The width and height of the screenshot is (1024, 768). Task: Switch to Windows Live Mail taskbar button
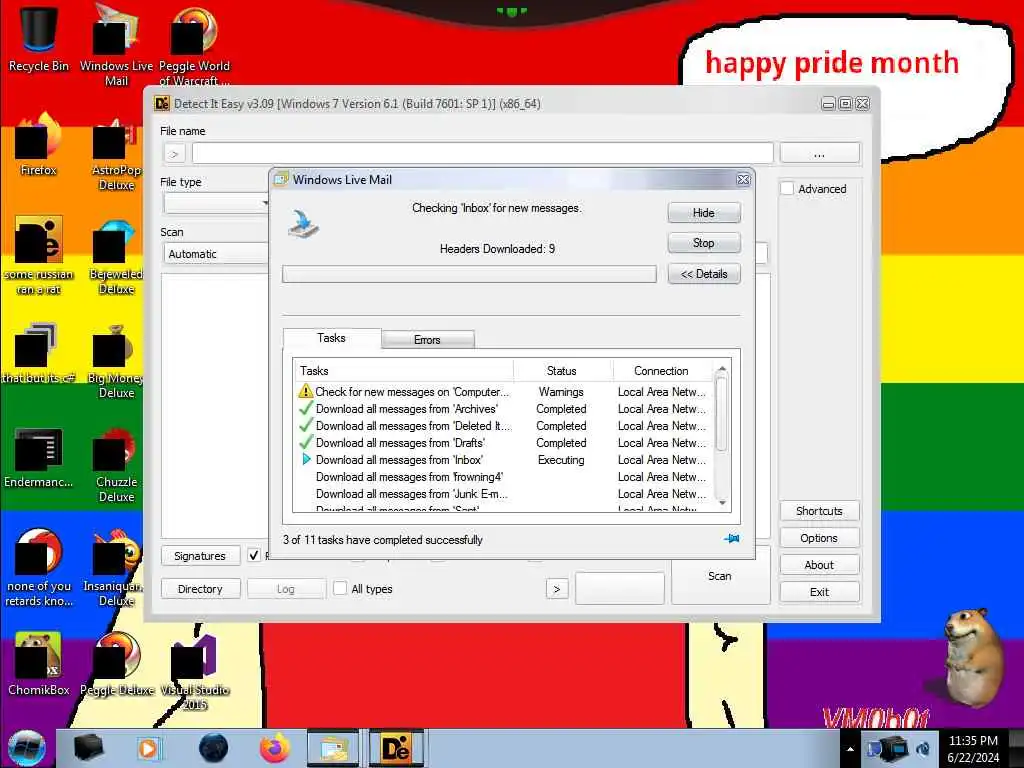tap(334, 748)
